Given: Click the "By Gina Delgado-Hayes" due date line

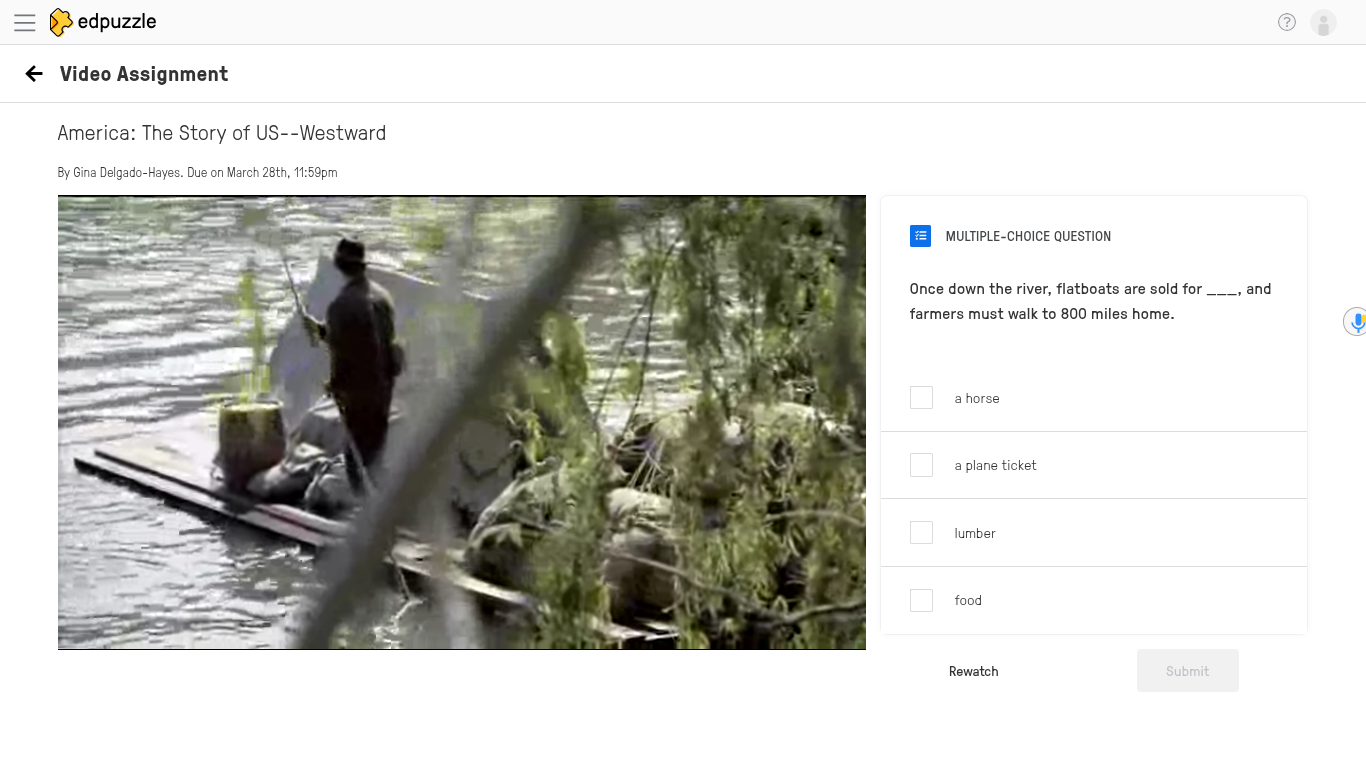Looking at the screenshot, I should (198, 172).
